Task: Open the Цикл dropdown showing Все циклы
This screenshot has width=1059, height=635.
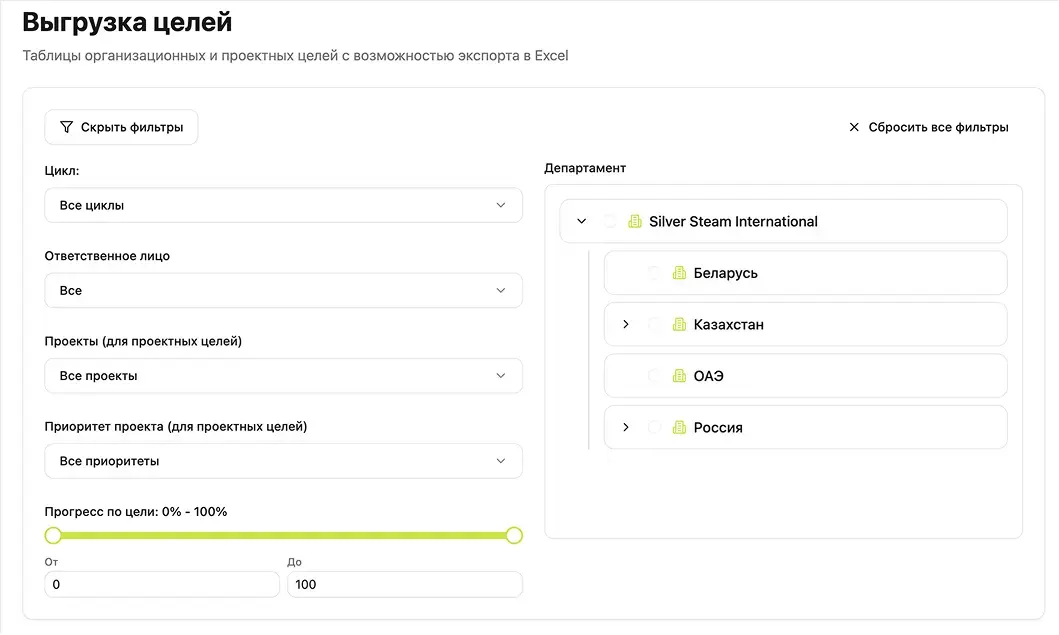Action: [283, 205]
